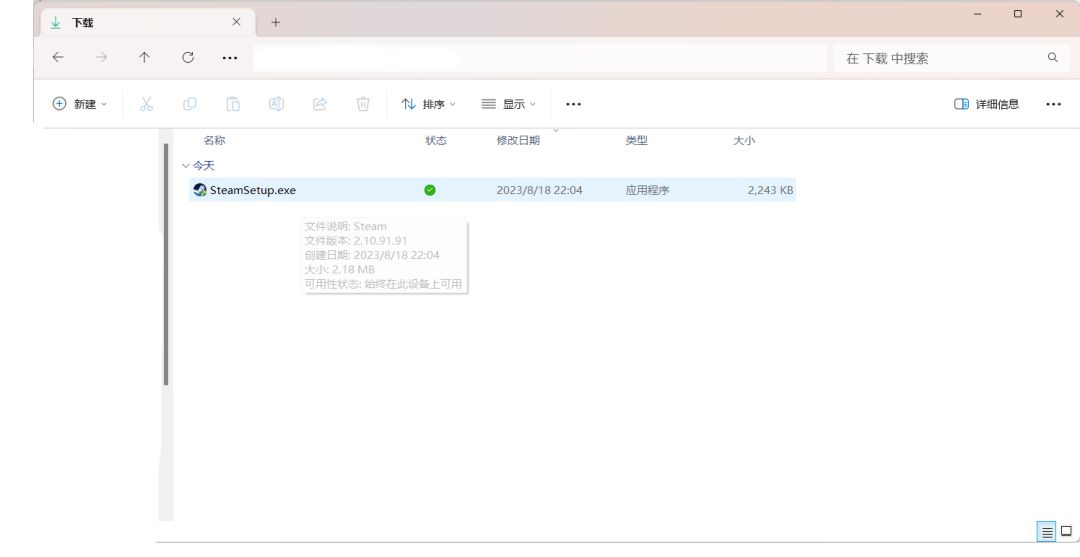Switch to large thumbnails view layout

tap(1066, 532)
